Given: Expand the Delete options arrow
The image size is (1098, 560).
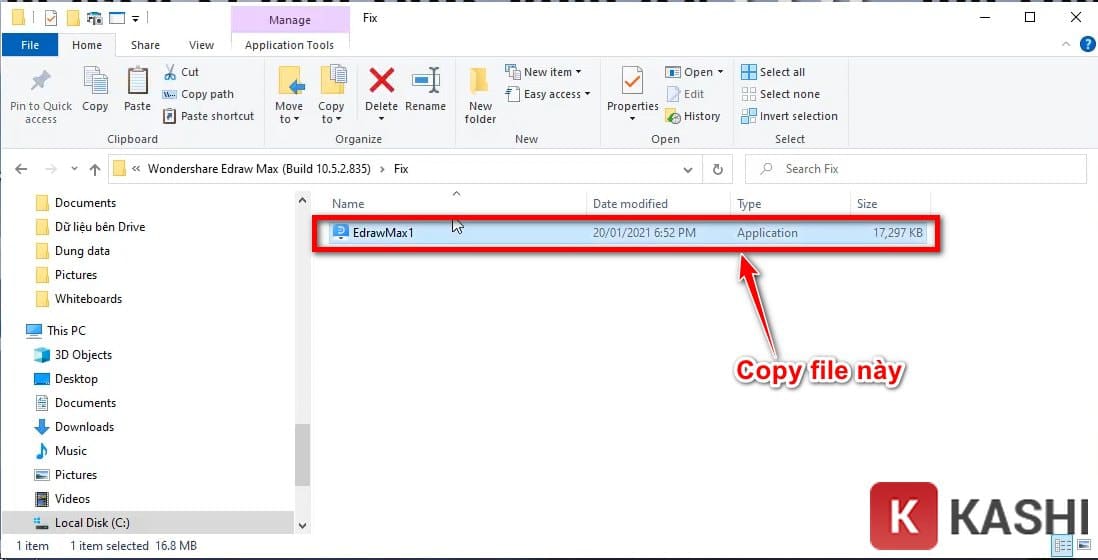Looking at the screenshot, I should 382,119.
